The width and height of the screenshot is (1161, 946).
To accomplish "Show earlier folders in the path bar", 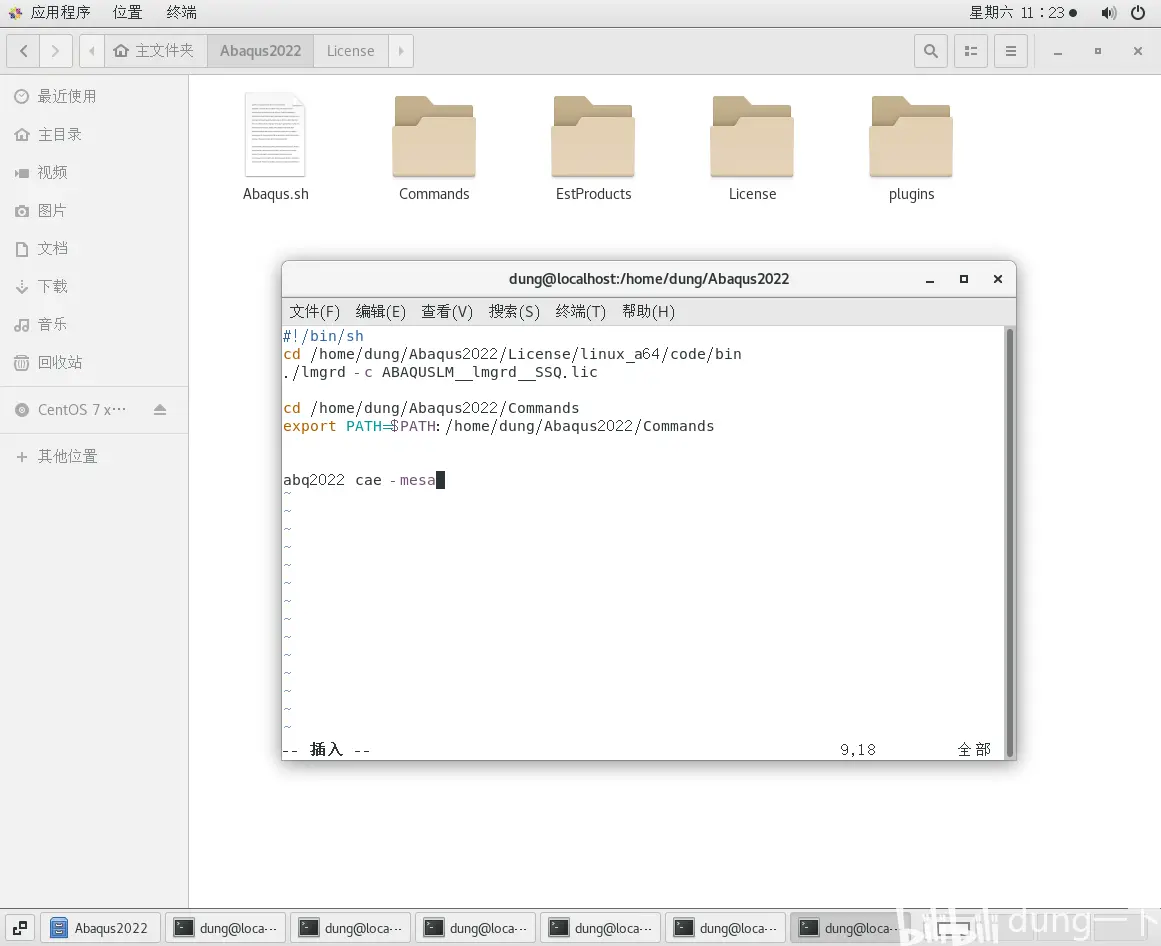I will [92, 51].
